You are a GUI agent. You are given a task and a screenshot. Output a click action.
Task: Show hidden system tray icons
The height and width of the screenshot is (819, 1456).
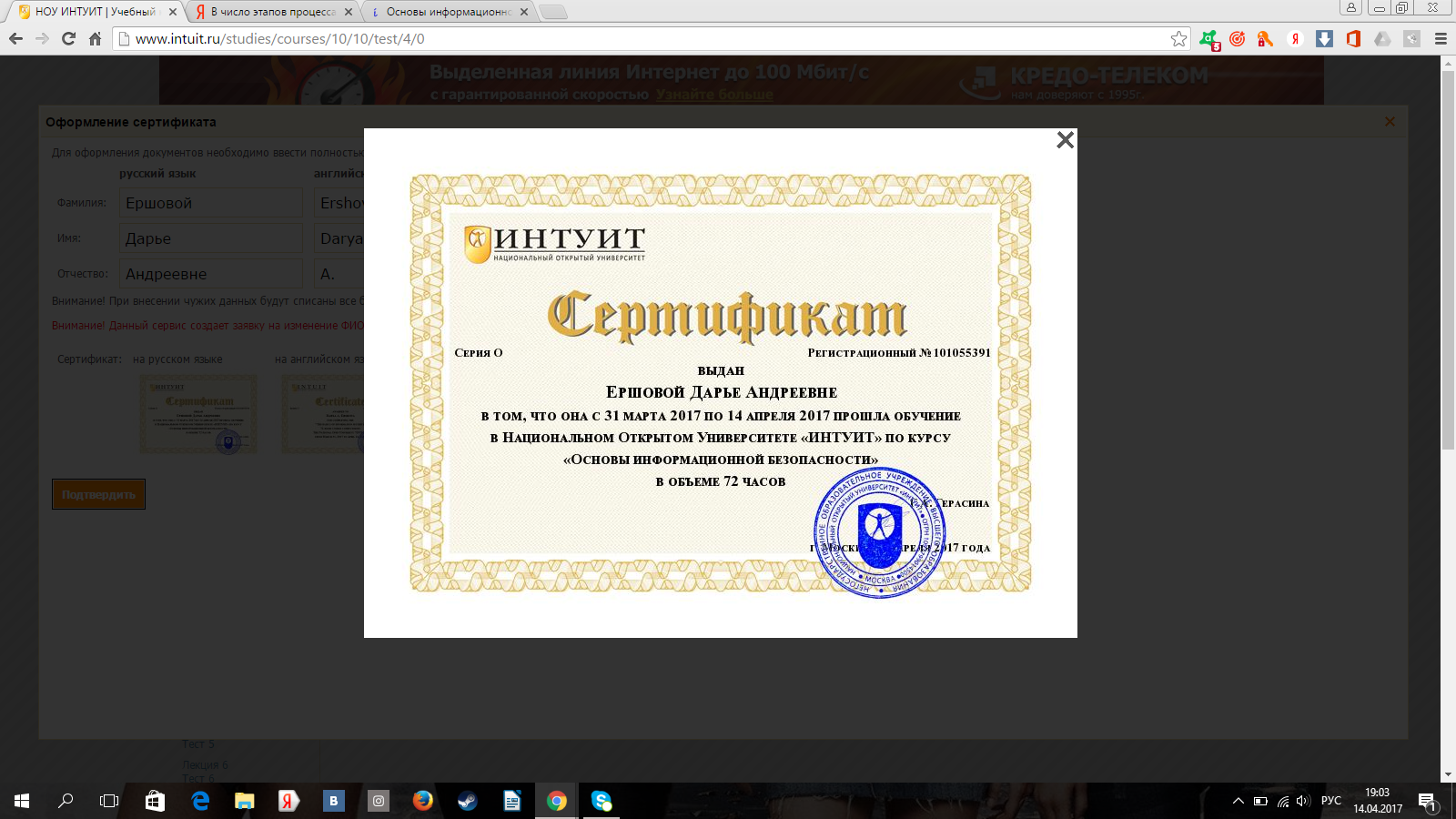[1238, 801]
